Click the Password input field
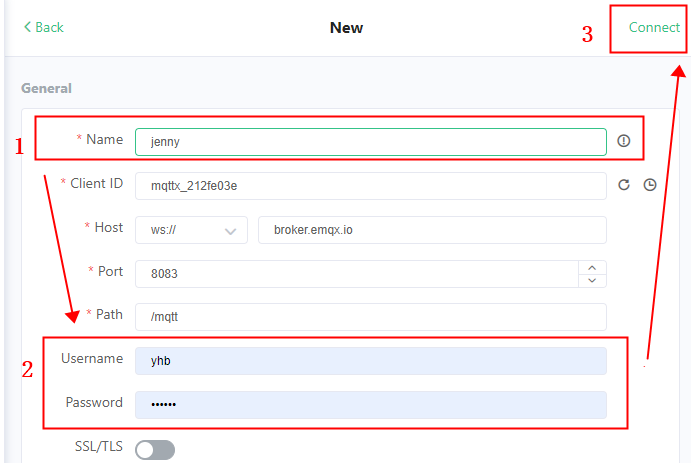The width and height of the screenshot is (691, 463). (370, 405)
